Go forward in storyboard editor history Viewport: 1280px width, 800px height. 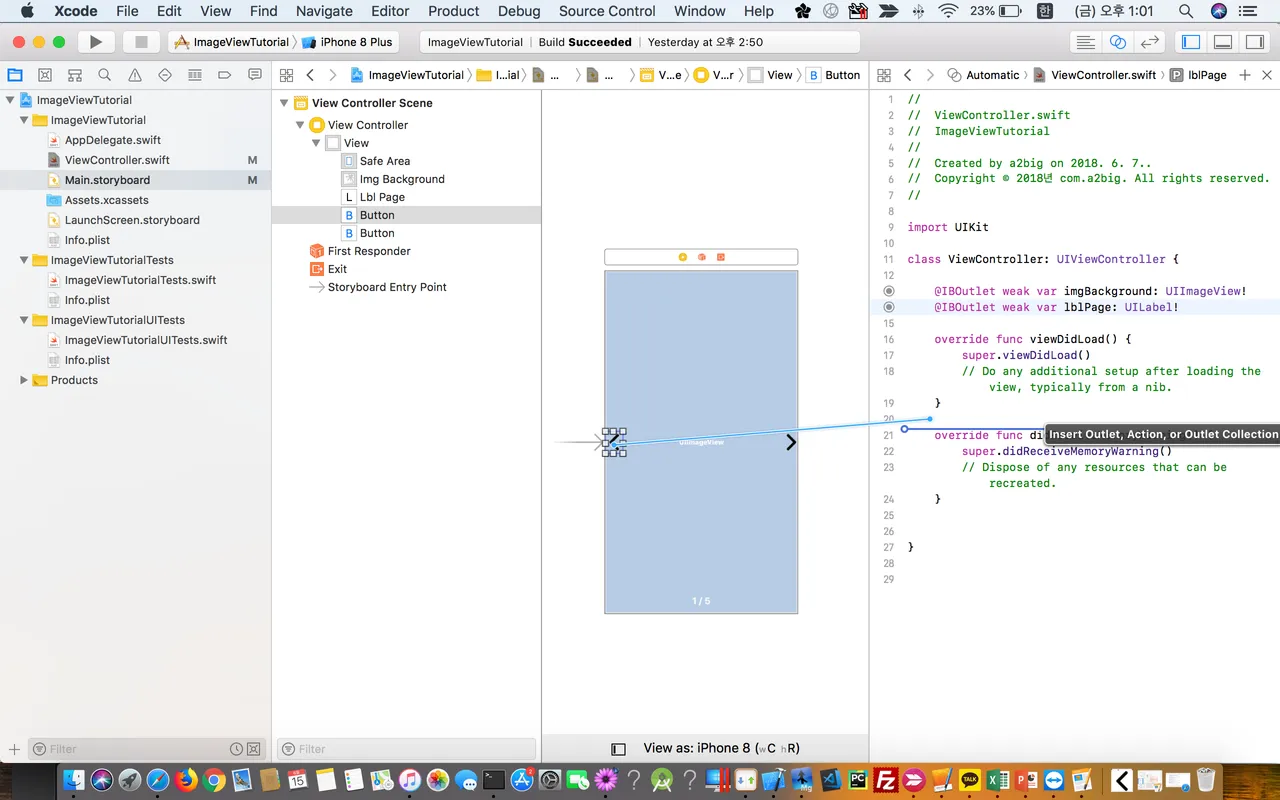[x=332, y=75]
